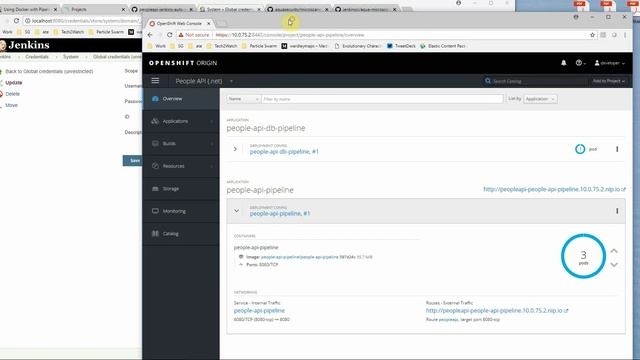Open people-api-db-pipeline, #1 deployment link

284,151
